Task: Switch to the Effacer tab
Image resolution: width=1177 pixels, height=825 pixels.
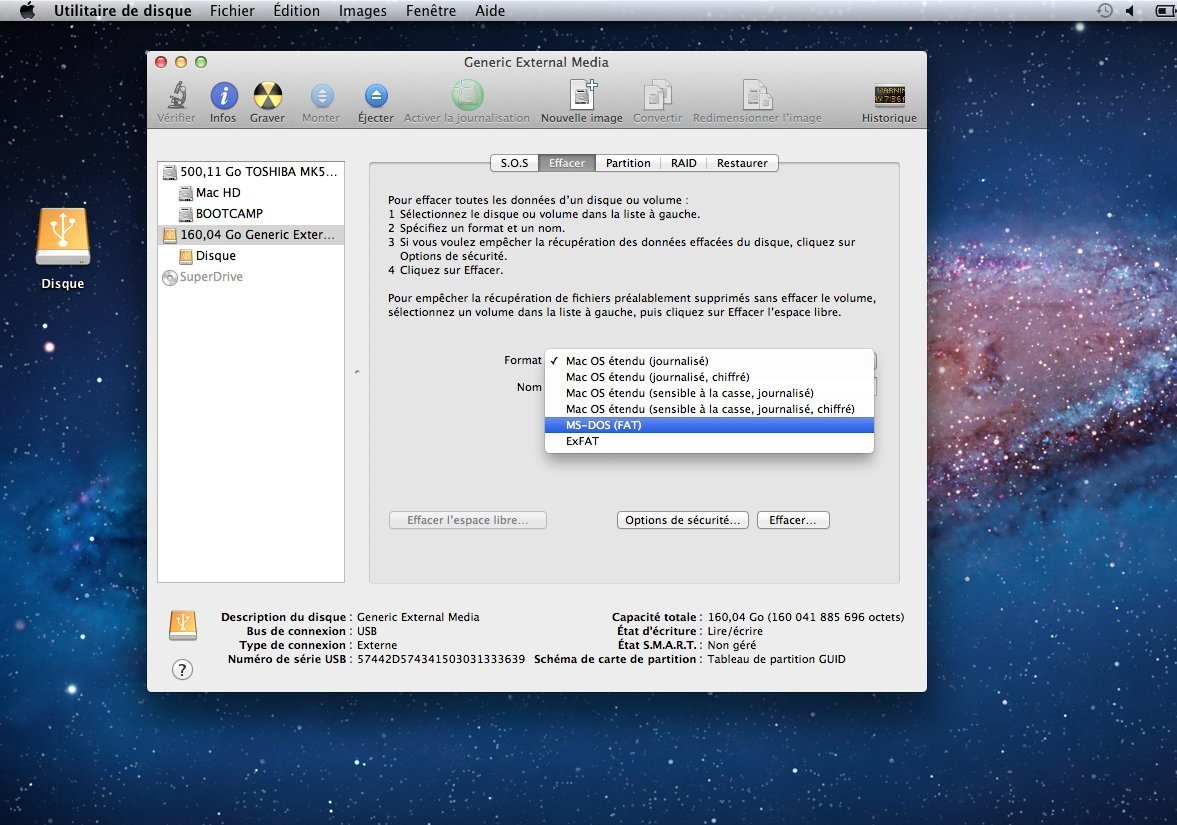Action: 567,163
